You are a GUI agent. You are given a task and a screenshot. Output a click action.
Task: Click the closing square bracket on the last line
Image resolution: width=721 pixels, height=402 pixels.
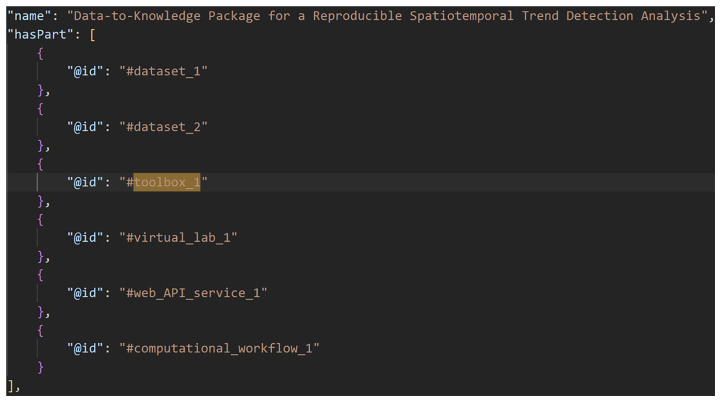tap(12, 386)
